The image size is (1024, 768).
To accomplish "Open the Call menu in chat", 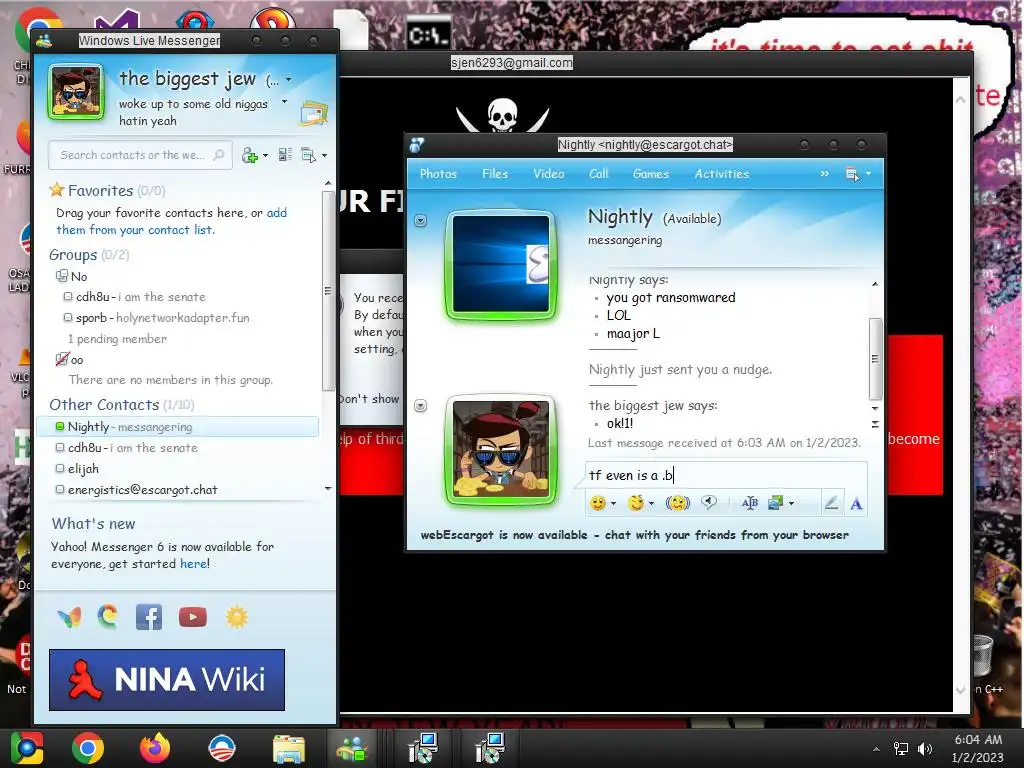I will pos(598,174).
